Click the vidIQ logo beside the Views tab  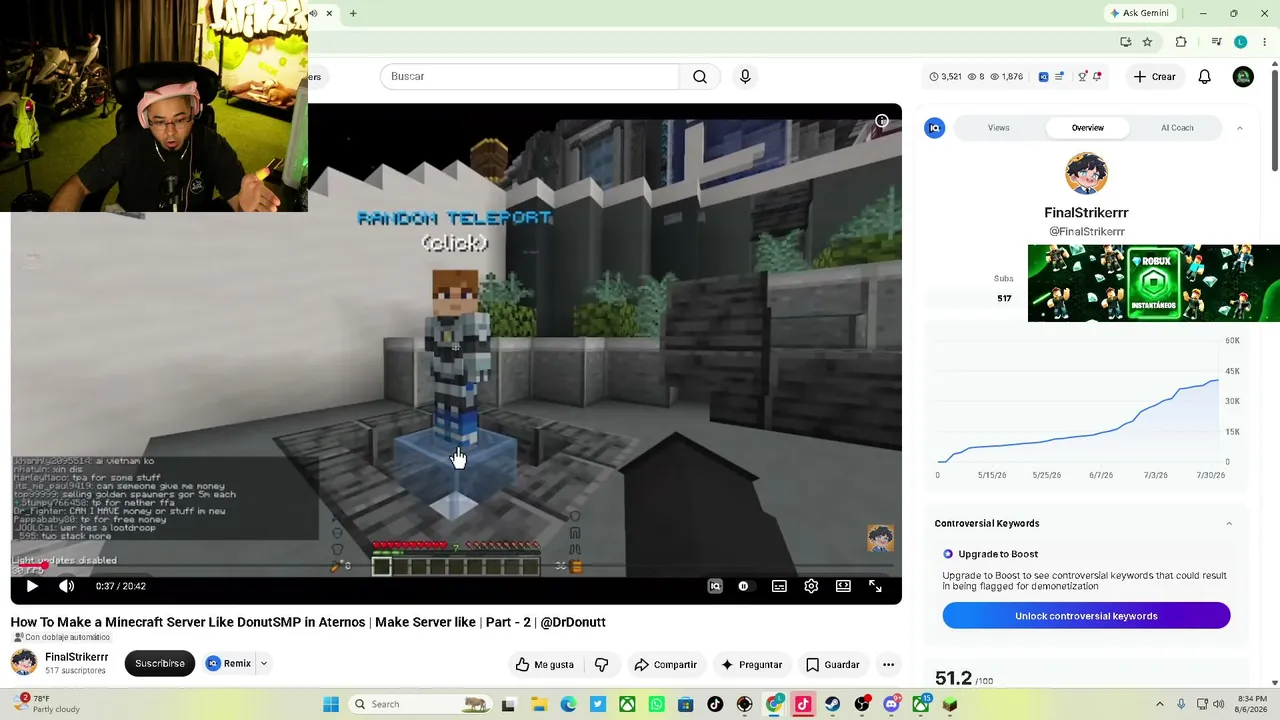(935, 128)
